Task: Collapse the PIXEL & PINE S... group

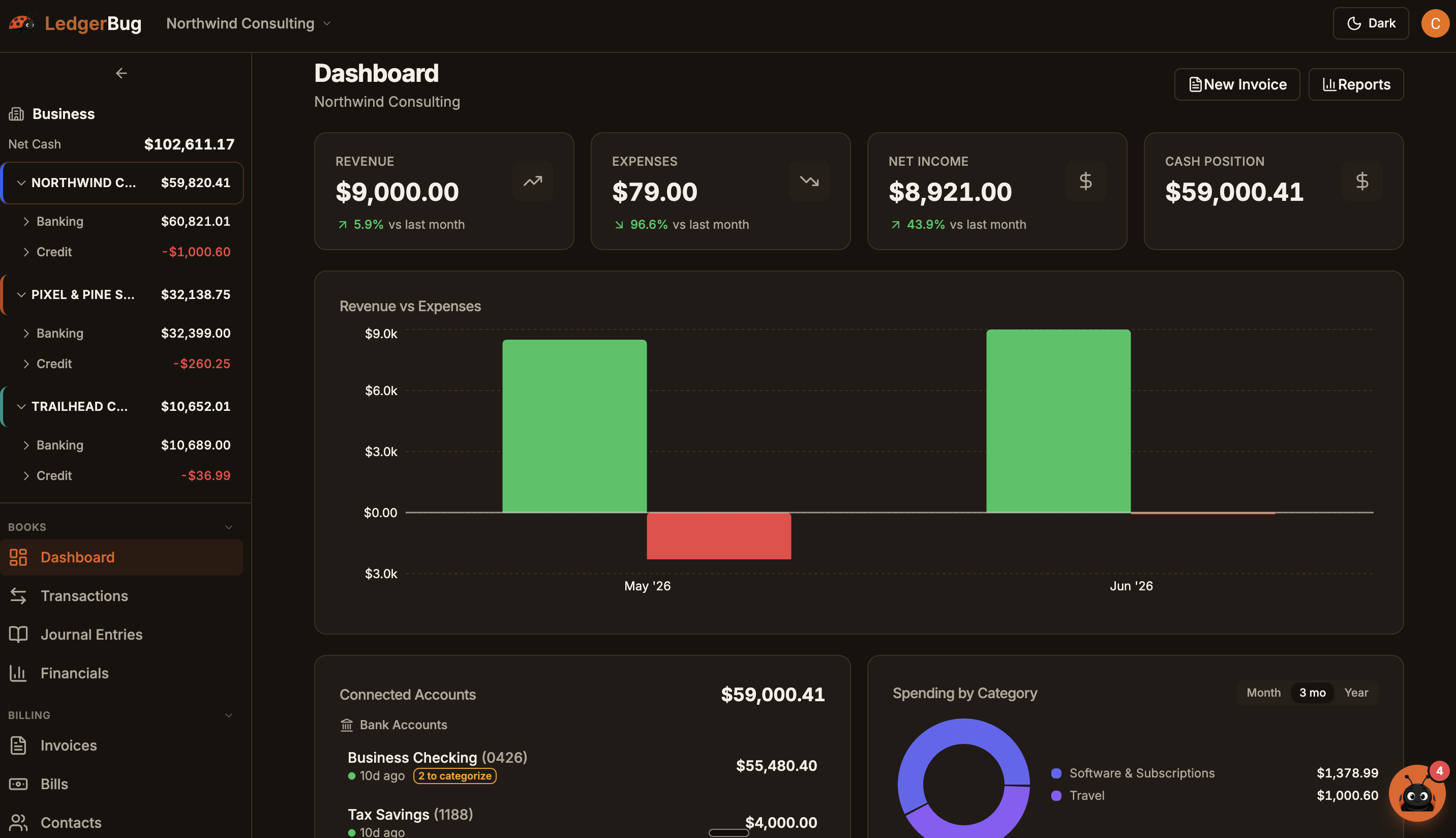Action: (x=21, y=295)
